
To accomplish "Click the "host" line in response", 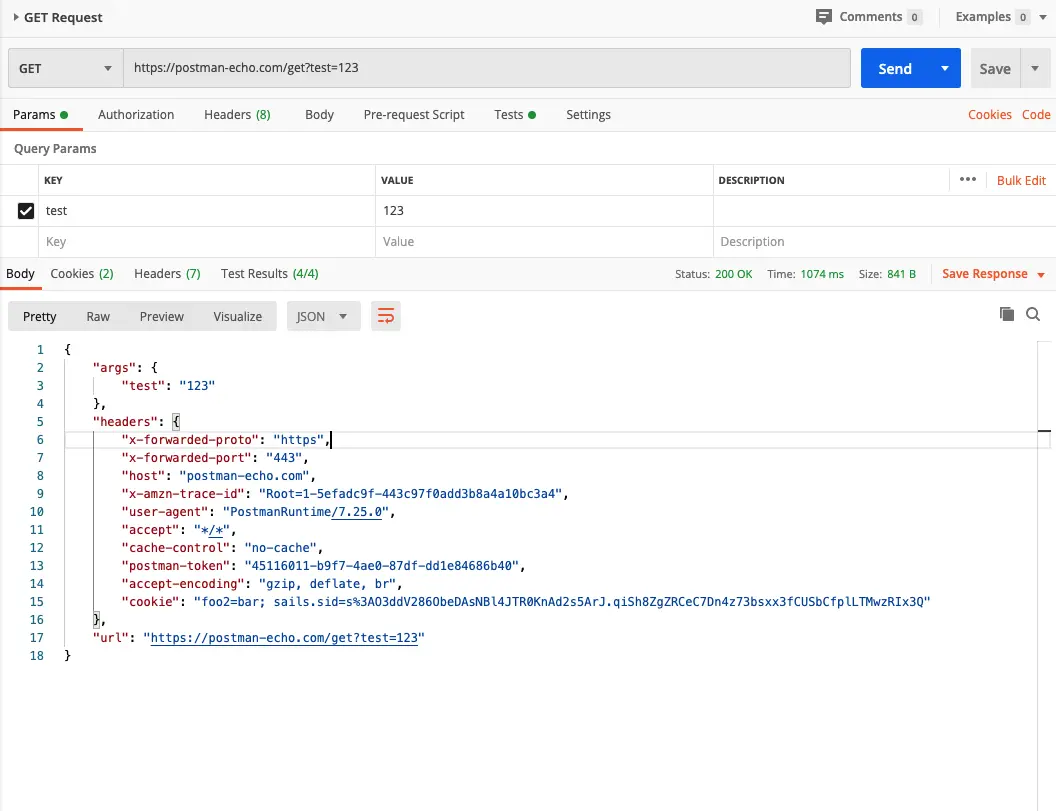I will click(218, 476).
